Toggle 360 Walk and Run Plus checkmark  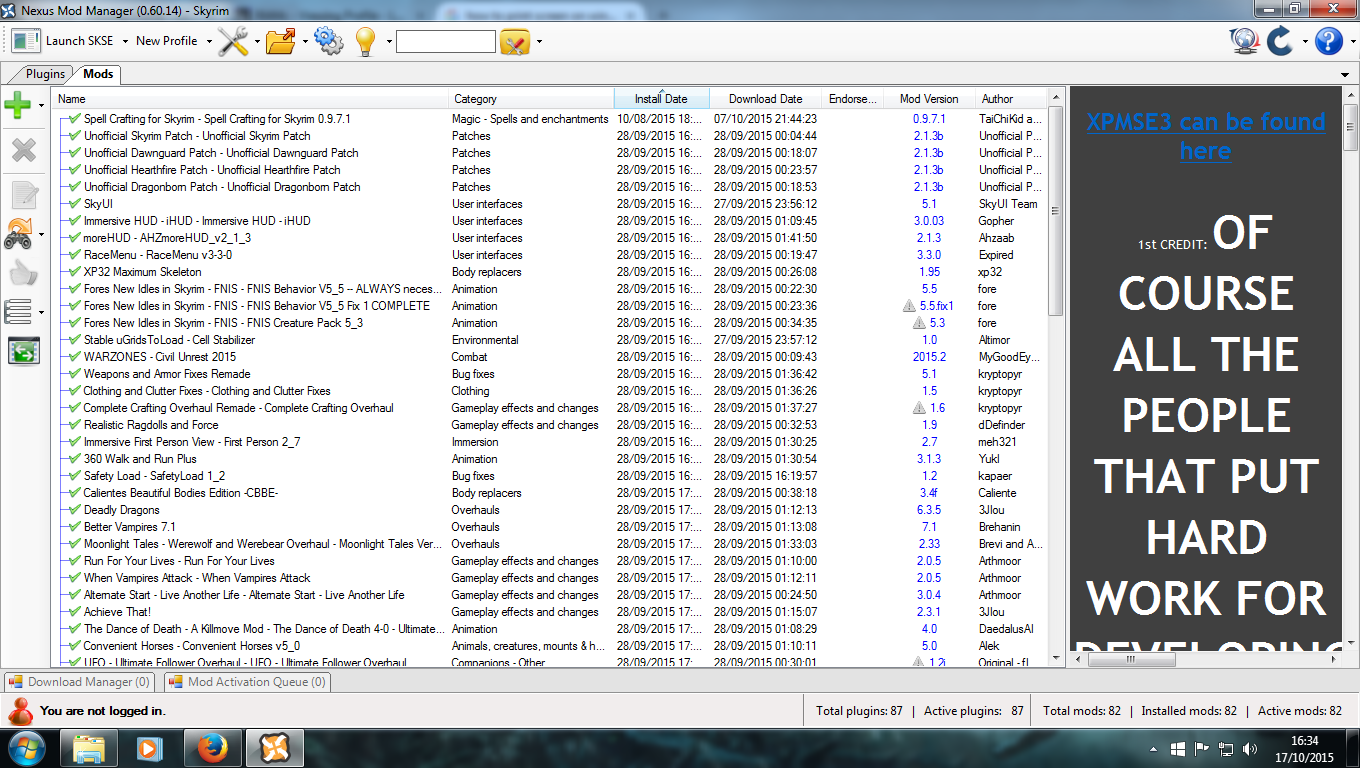click(75, 459)
